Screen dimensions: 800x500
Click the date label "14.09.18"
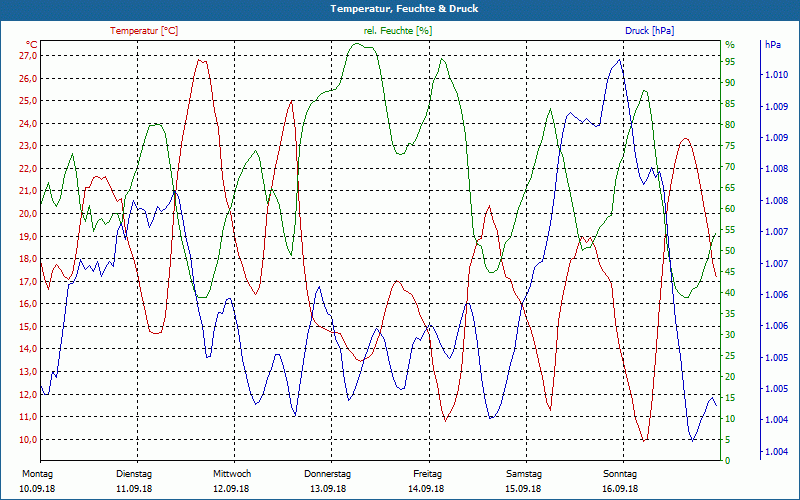(426, 489)
